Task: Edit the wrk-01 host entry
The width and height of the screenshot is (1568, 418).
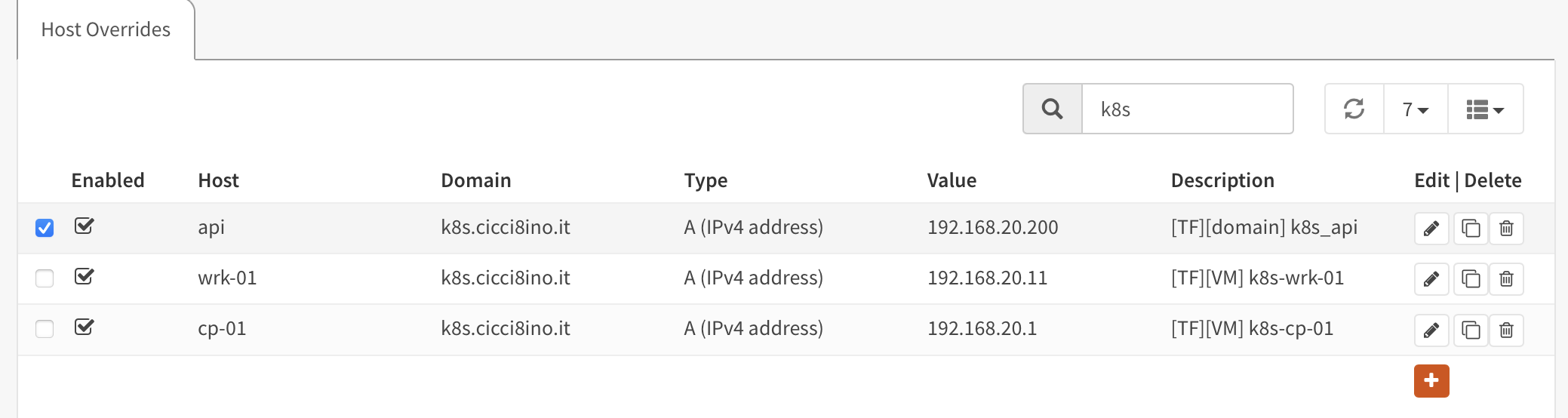Action: point(1431,279)
